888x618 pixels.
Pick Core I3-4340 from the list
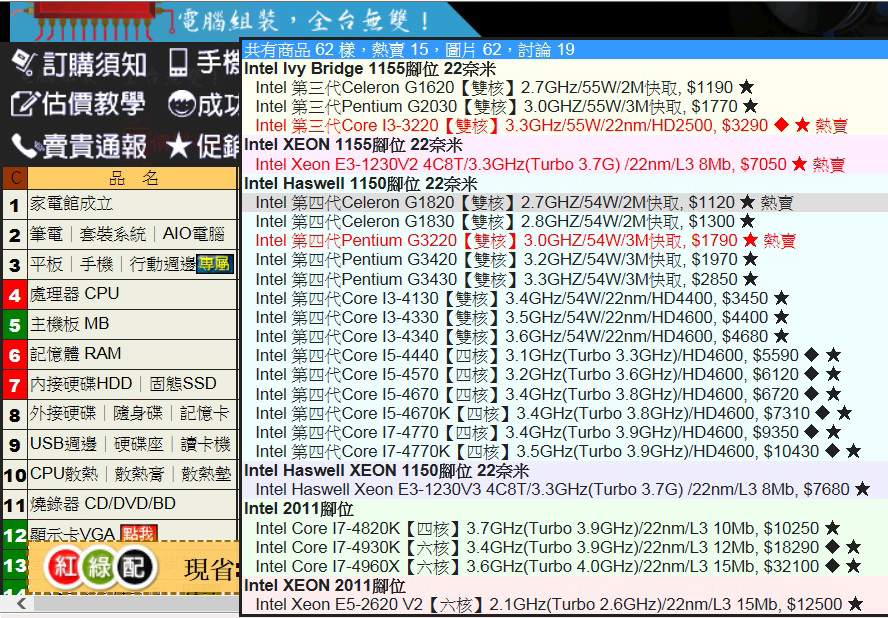(x=522, y=336)
